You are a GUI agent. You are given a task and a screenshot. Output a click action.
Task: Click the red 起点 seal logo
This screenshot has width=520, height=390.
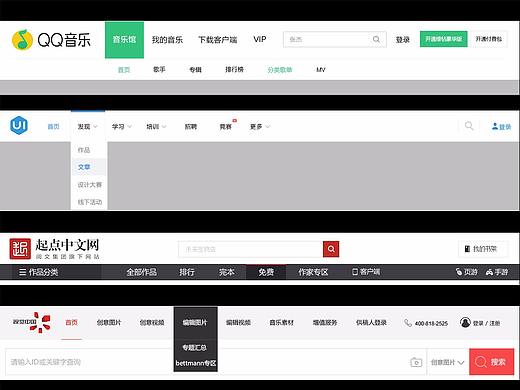(20, 249)
